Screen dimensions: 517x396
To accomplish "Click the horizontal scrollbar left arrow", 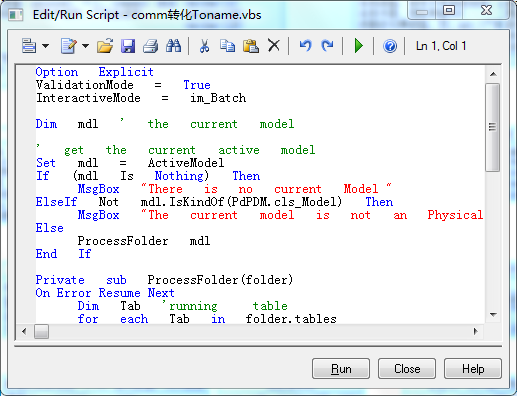I will [24, 331].
